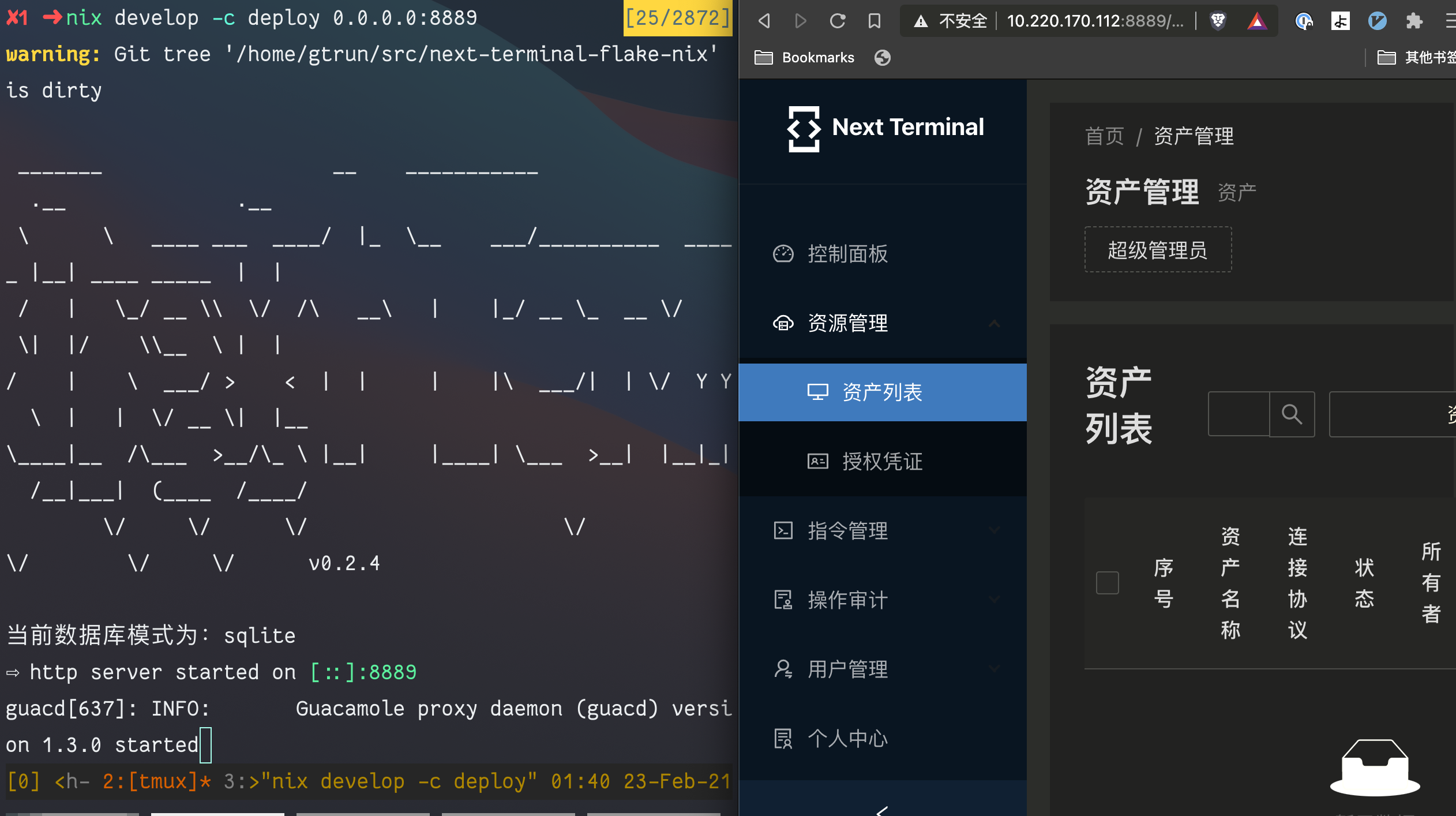The width and height of the screenshot is (1456, 816).
Task: Collapse the 资源管理 menu section
Action: 883,323
